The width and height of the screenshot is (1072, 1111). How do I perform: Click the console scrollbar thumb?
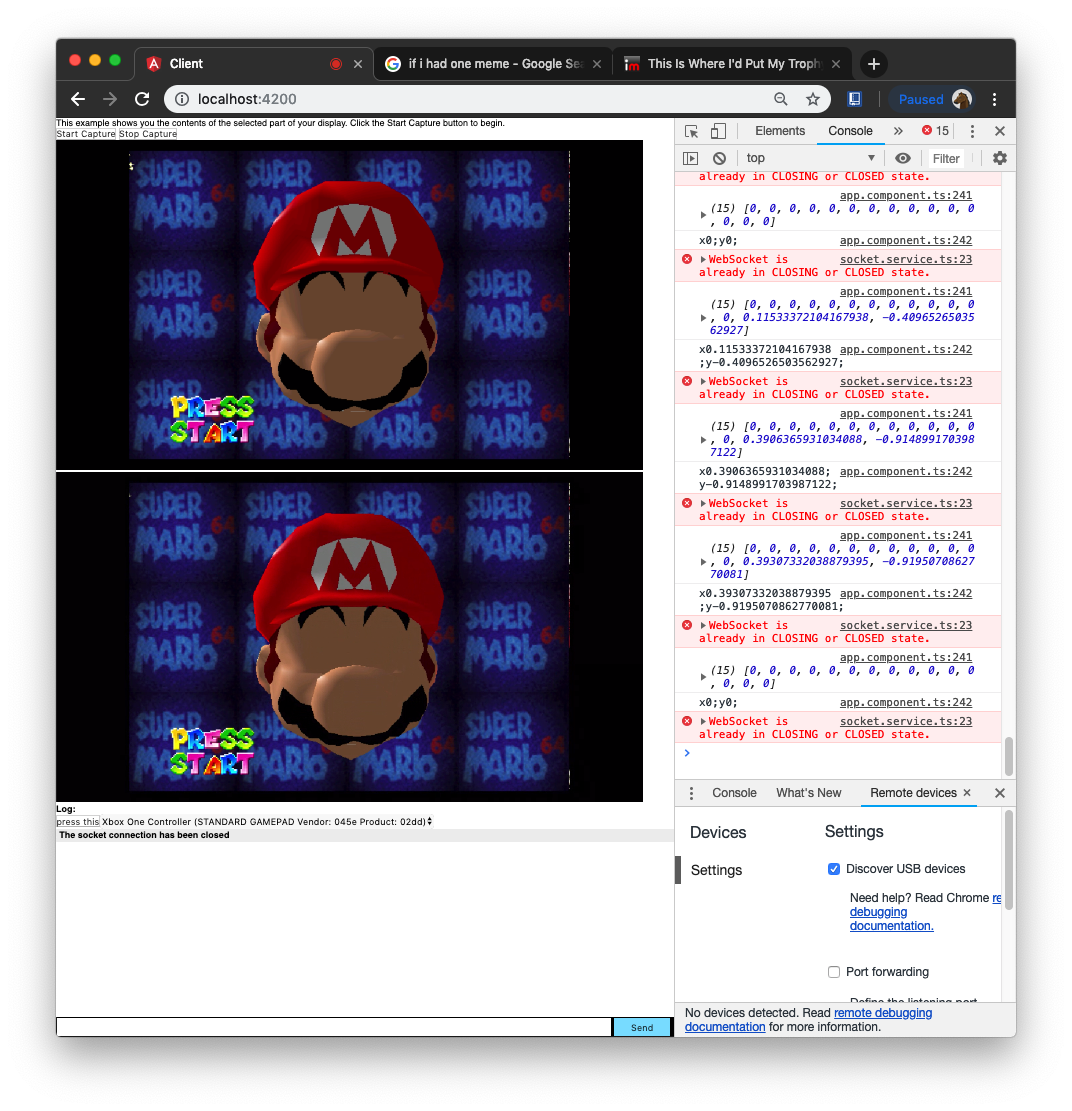pos(1008,757)
